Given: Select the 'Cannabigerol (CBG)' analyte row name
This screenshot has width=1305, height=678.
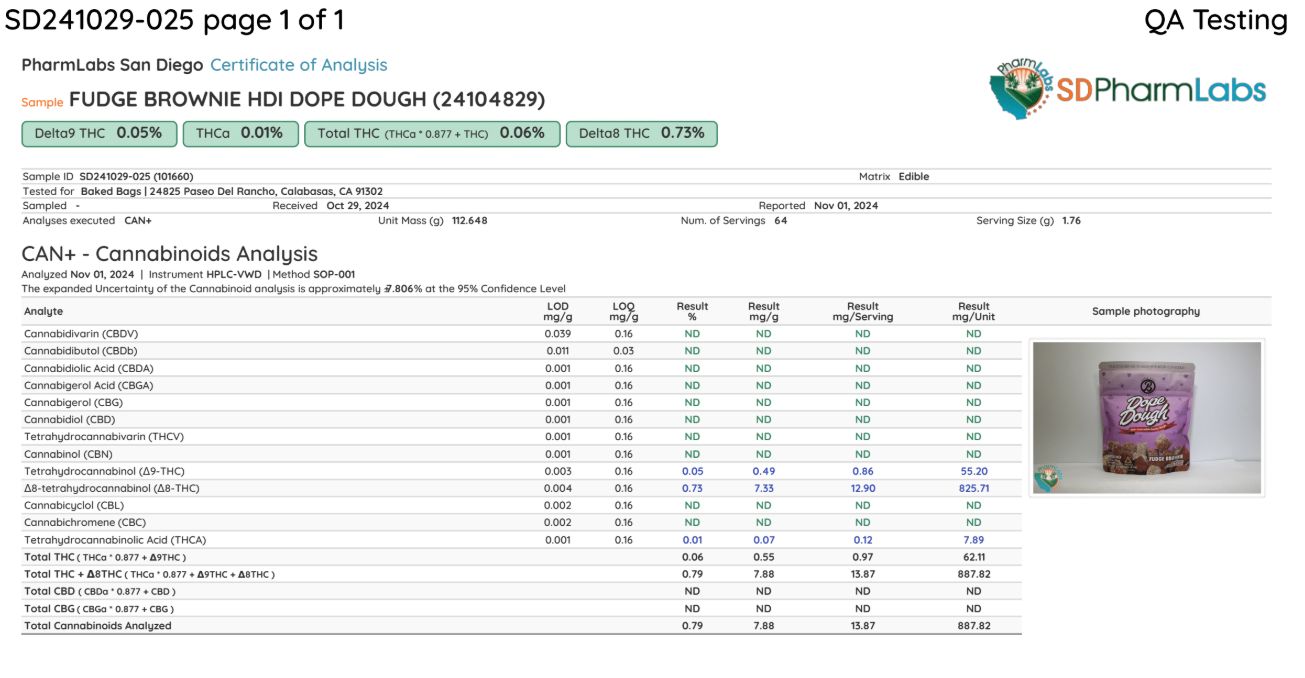Looking at the screenshot, I should [72, 402].
